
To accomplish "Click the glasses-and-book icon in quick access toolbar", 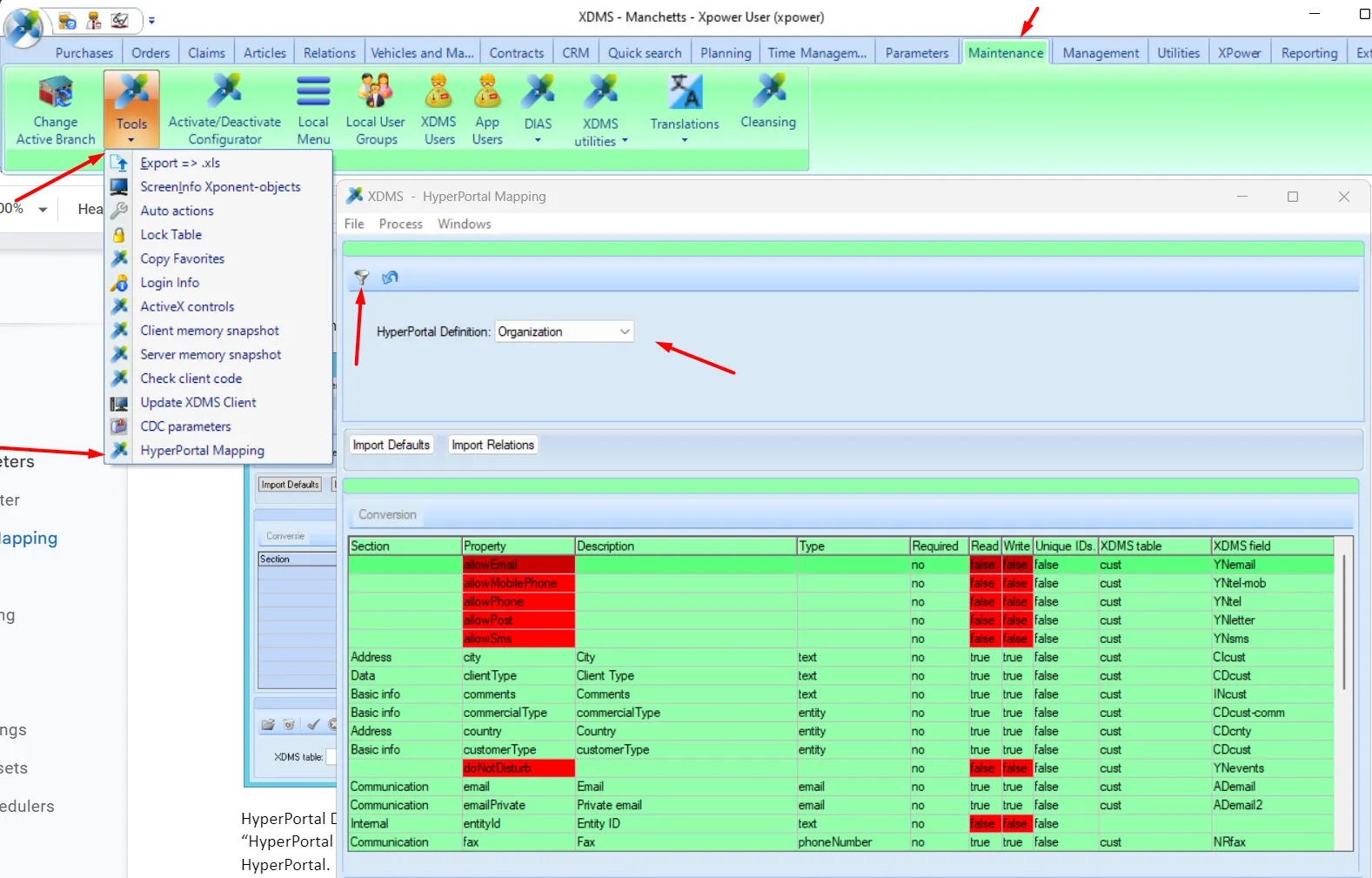I will tap(120, 20).
